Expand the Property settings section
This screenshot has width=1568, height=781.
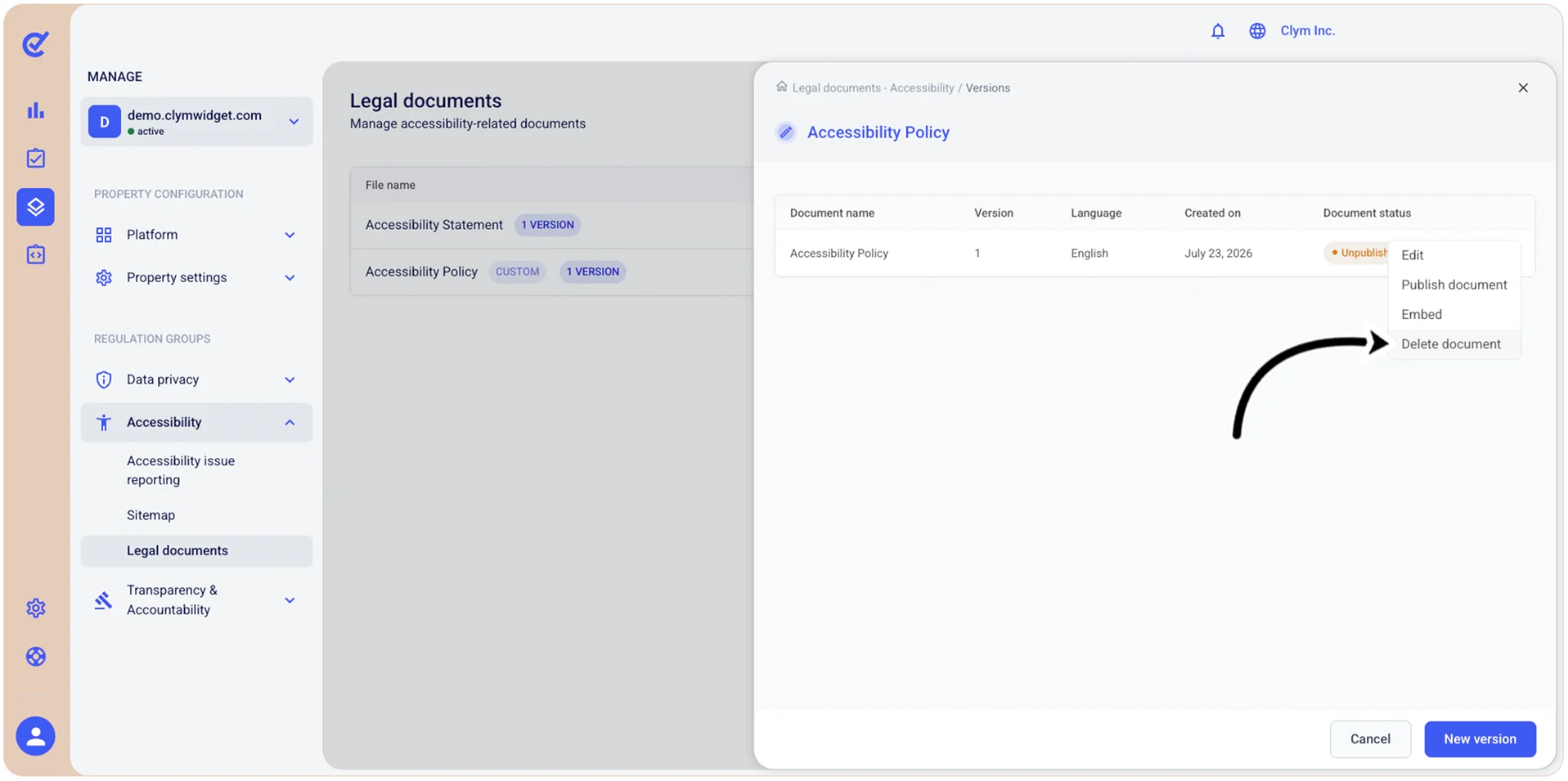click(x=196, y=278)
